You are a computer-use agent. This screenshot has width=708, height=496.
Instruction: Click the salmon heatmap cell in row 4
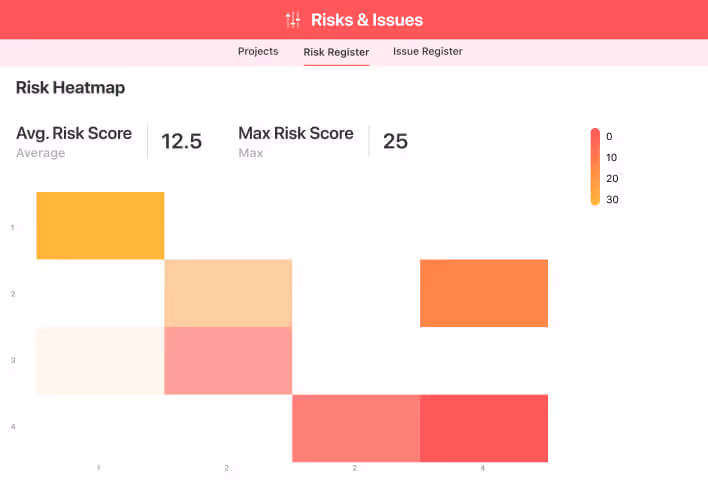coord(356,428)
